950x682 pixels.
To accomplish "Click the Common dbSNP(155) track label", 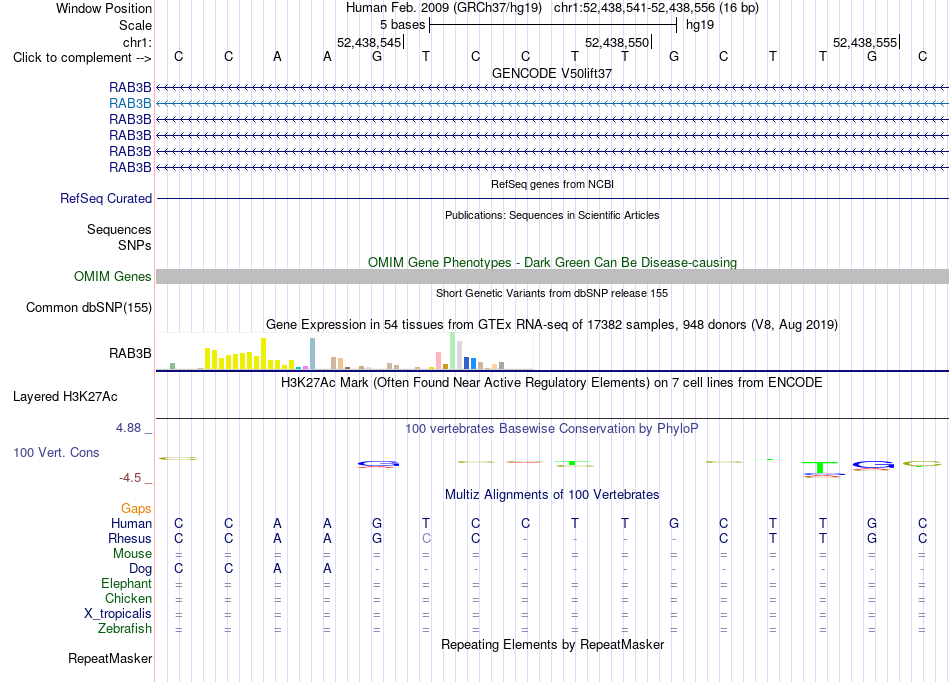I will pyautogui.click(x=89, y=308).
